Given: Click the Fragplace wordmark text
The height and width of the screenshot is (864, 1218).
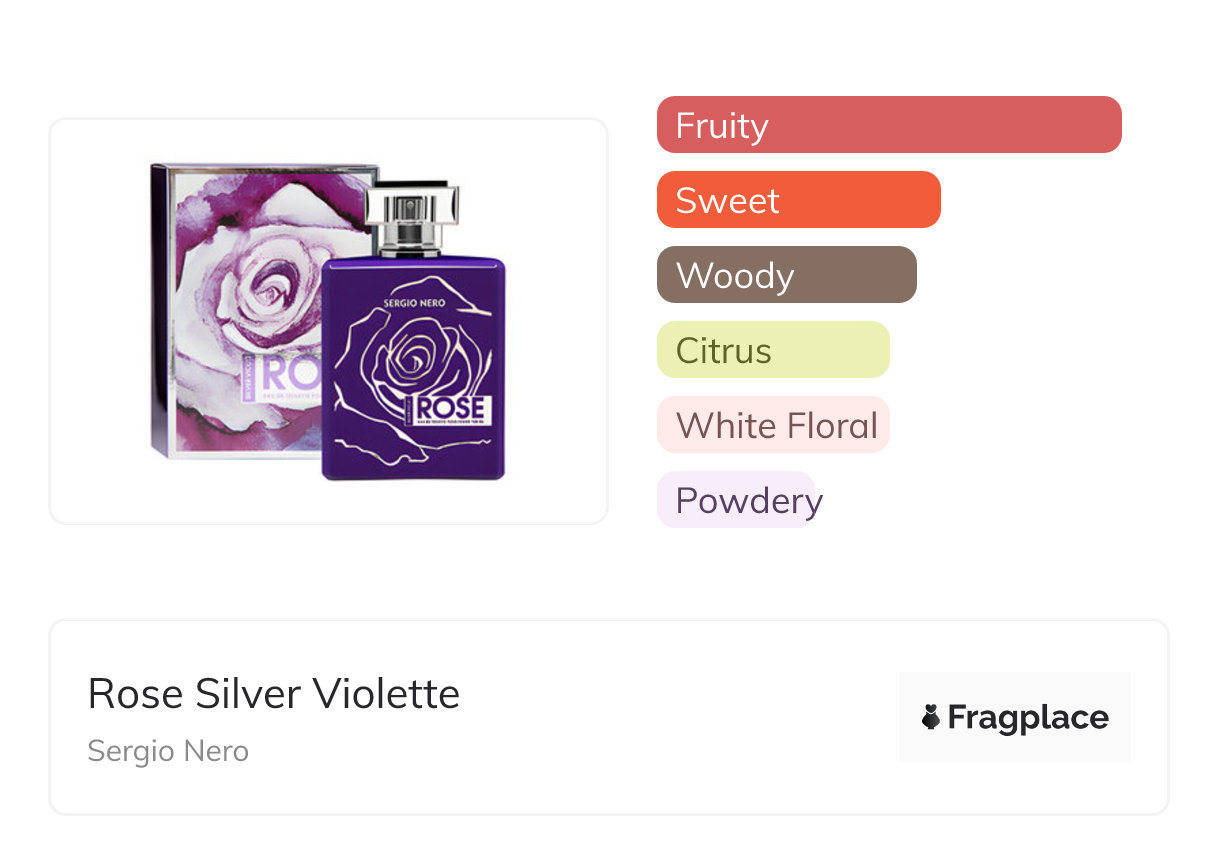Looking at the screenshot, I should click(x=1028, y=718).
